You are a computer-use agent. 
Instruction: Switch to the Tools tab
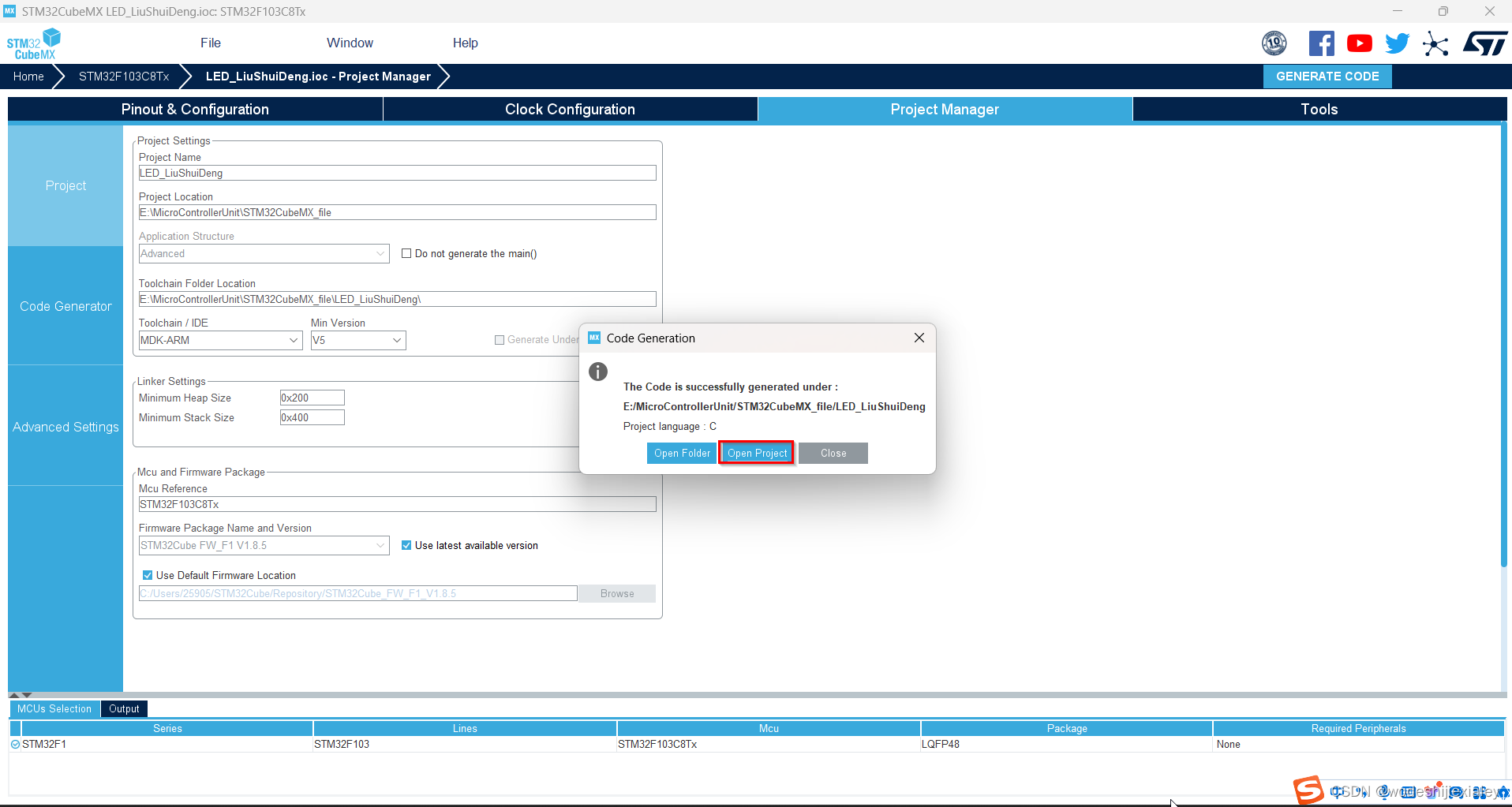click(1319, 109)
